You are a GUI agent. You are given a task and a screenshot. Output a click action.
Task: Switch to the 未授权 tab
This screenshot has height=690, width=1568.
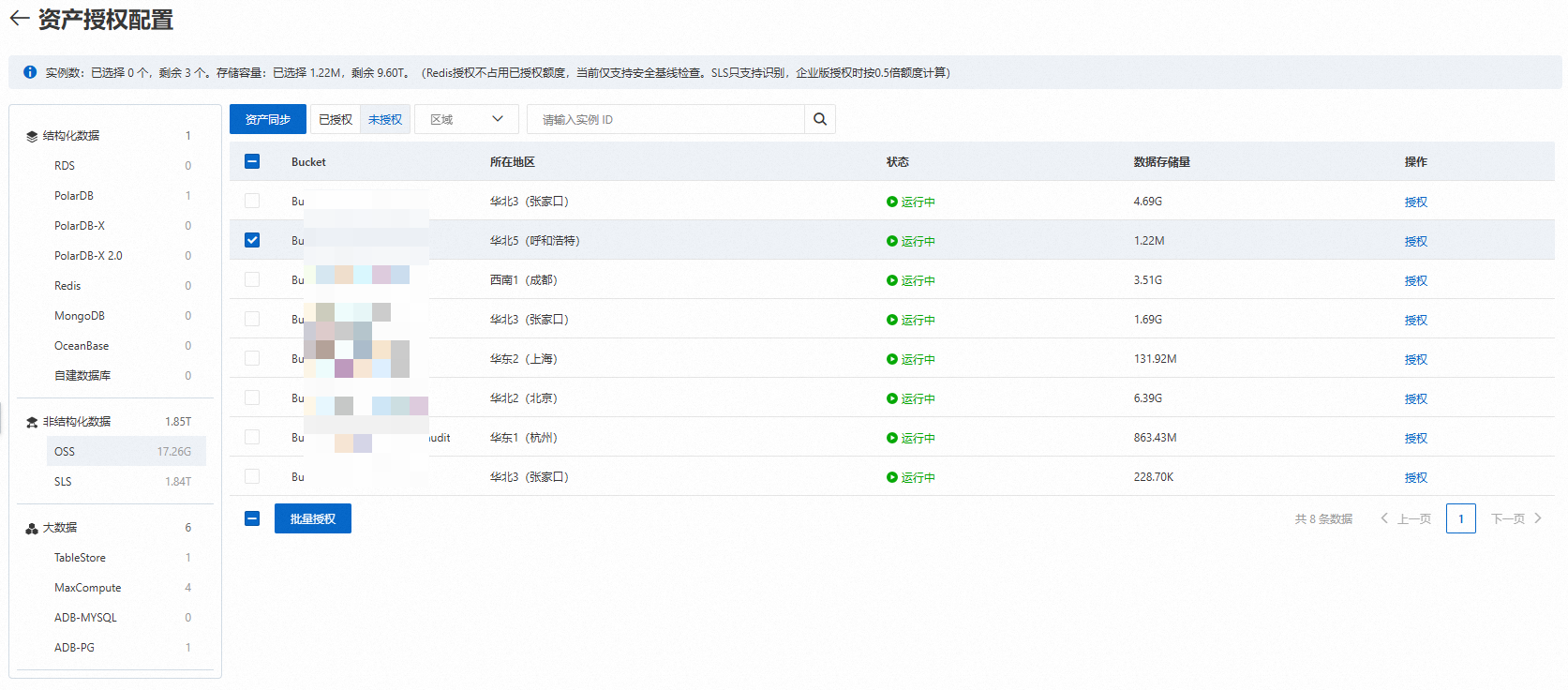(x=385, y=119)
